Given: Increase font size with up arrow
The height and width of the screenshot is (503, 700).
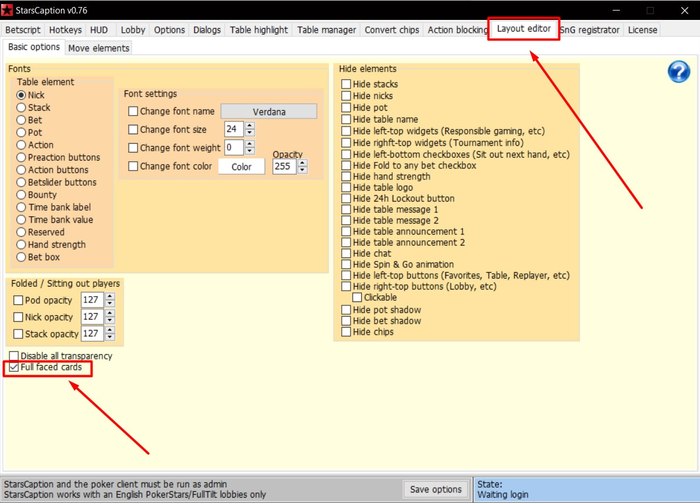Looking at the screenshot, I should pos(250,125).
